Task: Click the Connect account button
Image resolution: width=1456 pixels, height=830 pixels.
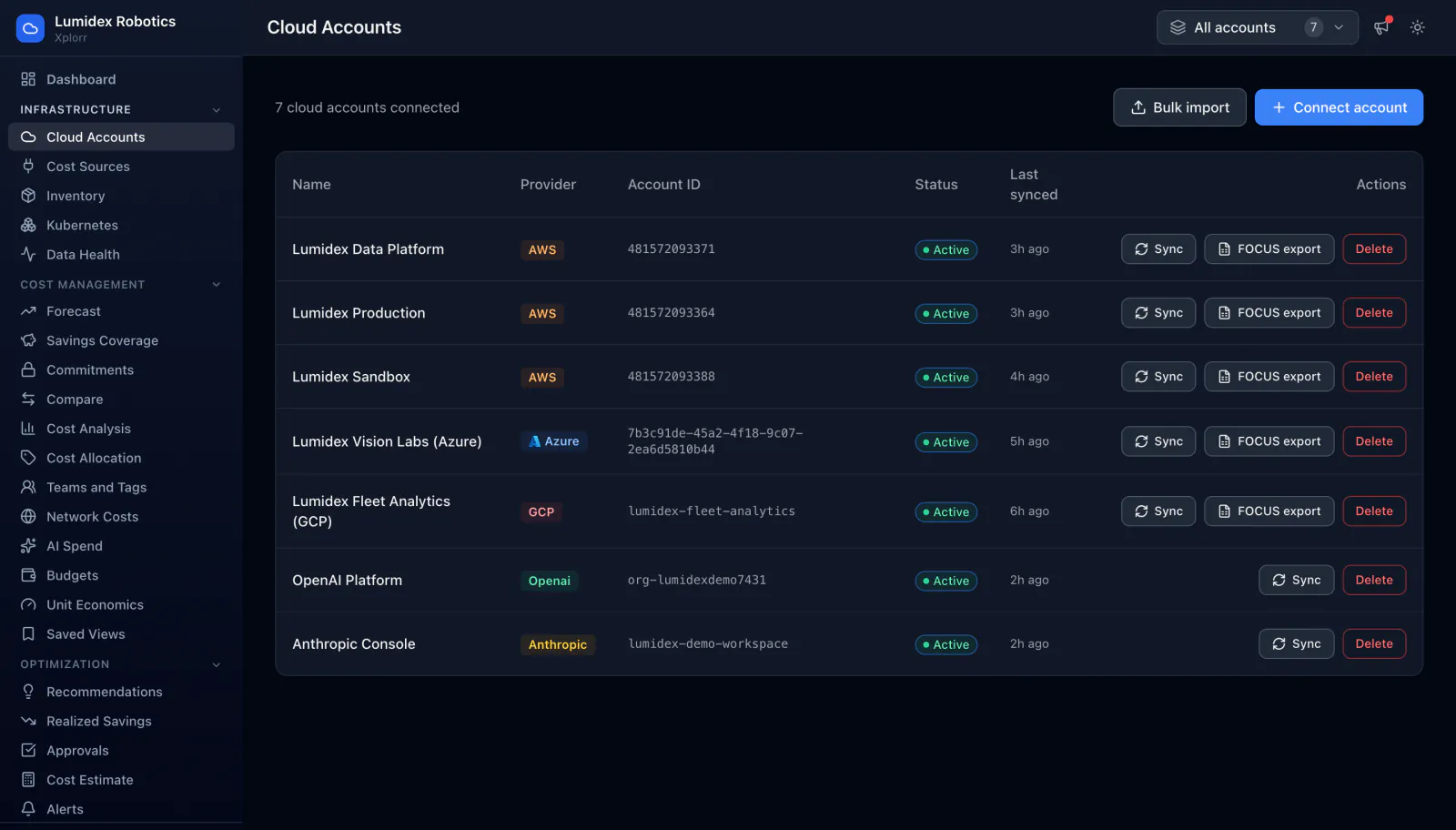Action: [1339, 107]
